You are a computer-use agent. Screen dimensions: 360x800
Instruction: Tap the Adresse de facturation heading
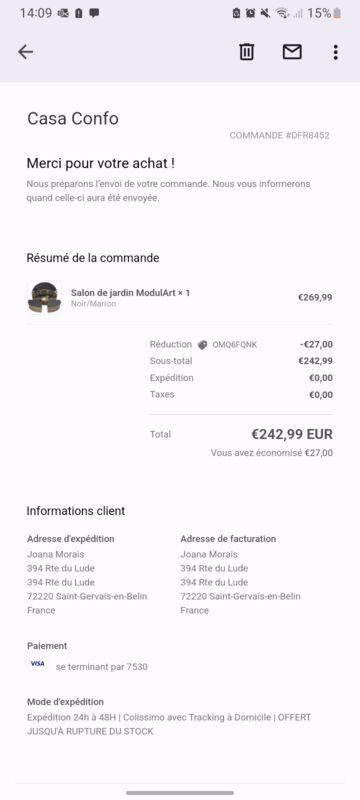228,539
